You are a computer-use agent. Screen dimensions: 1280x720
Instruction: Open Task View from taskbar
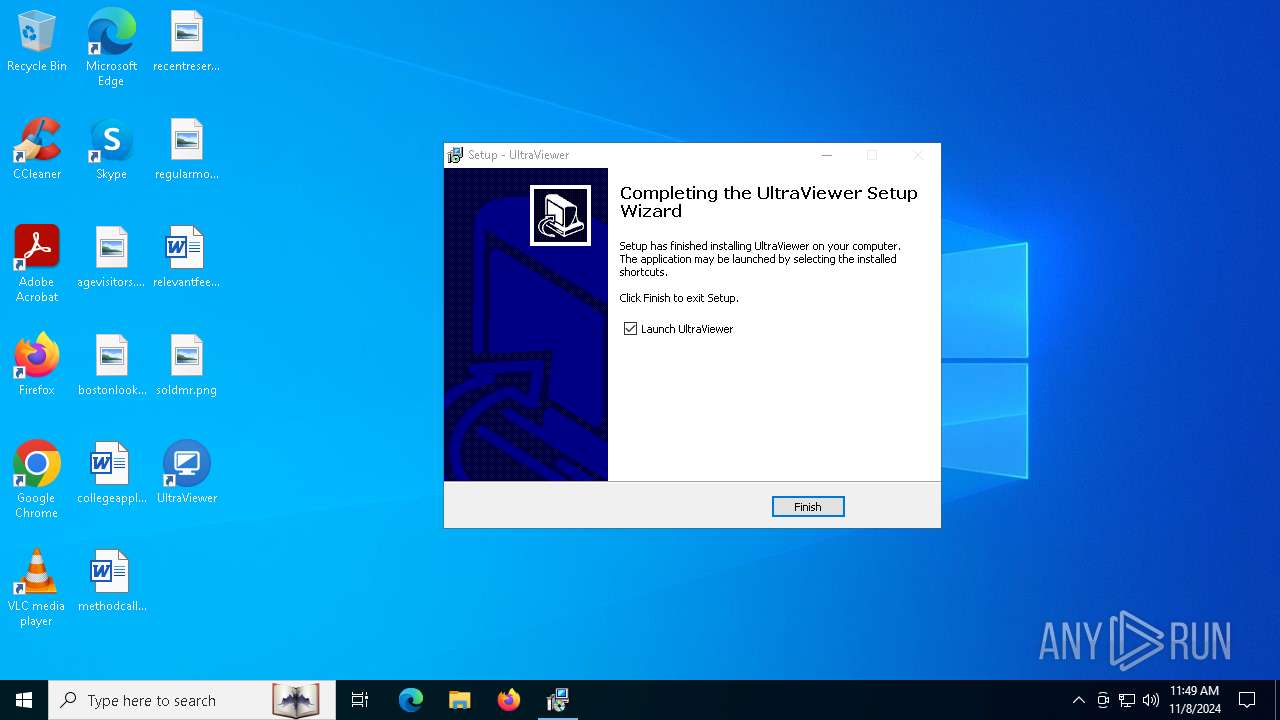(x=360, y=700)
